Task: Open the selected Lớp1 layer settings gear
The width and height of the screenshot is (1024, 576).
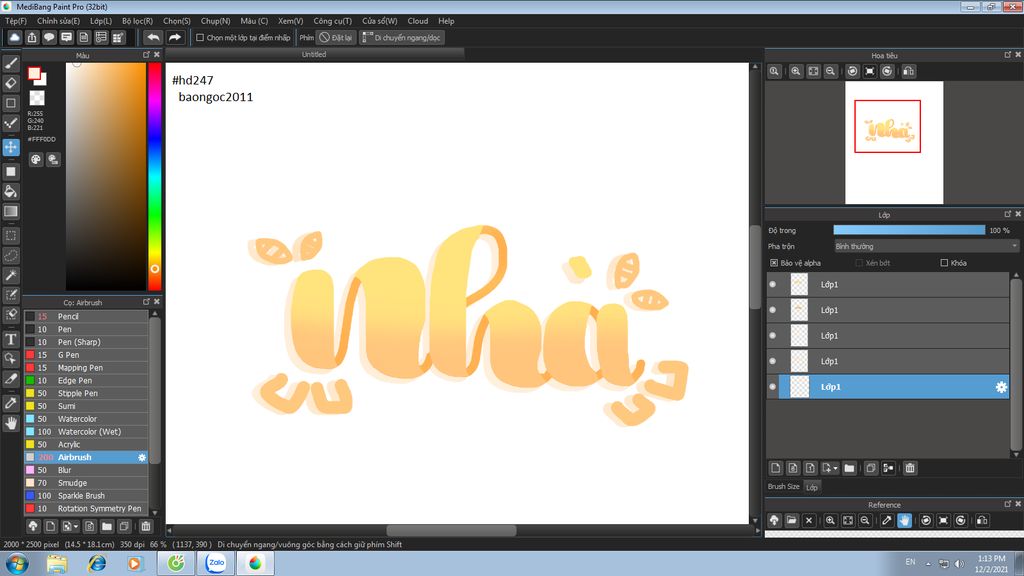Action: click(1000, 387)
